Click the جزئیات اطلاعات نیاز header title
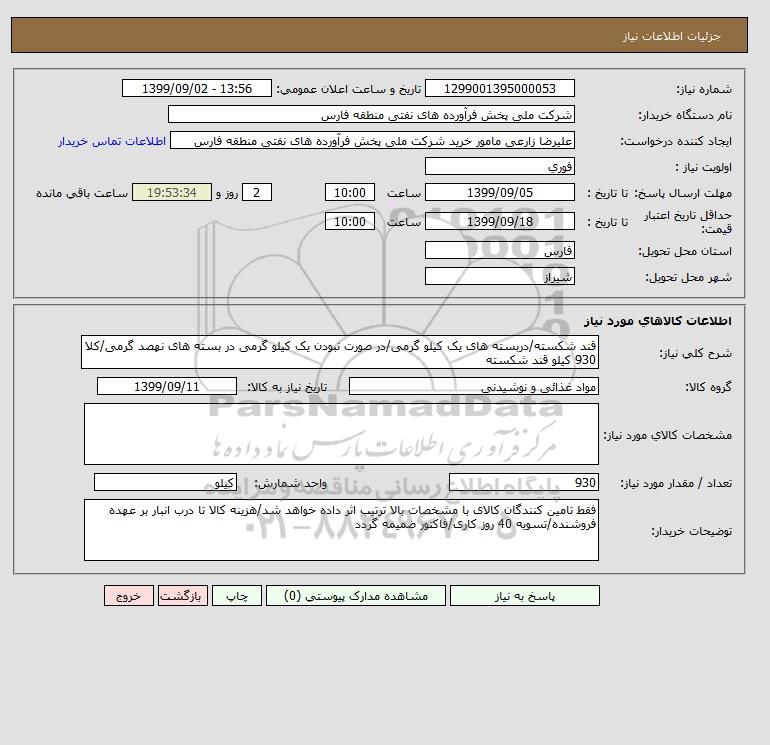The height and width of the screenshot is (745, 770). (672, 36)
